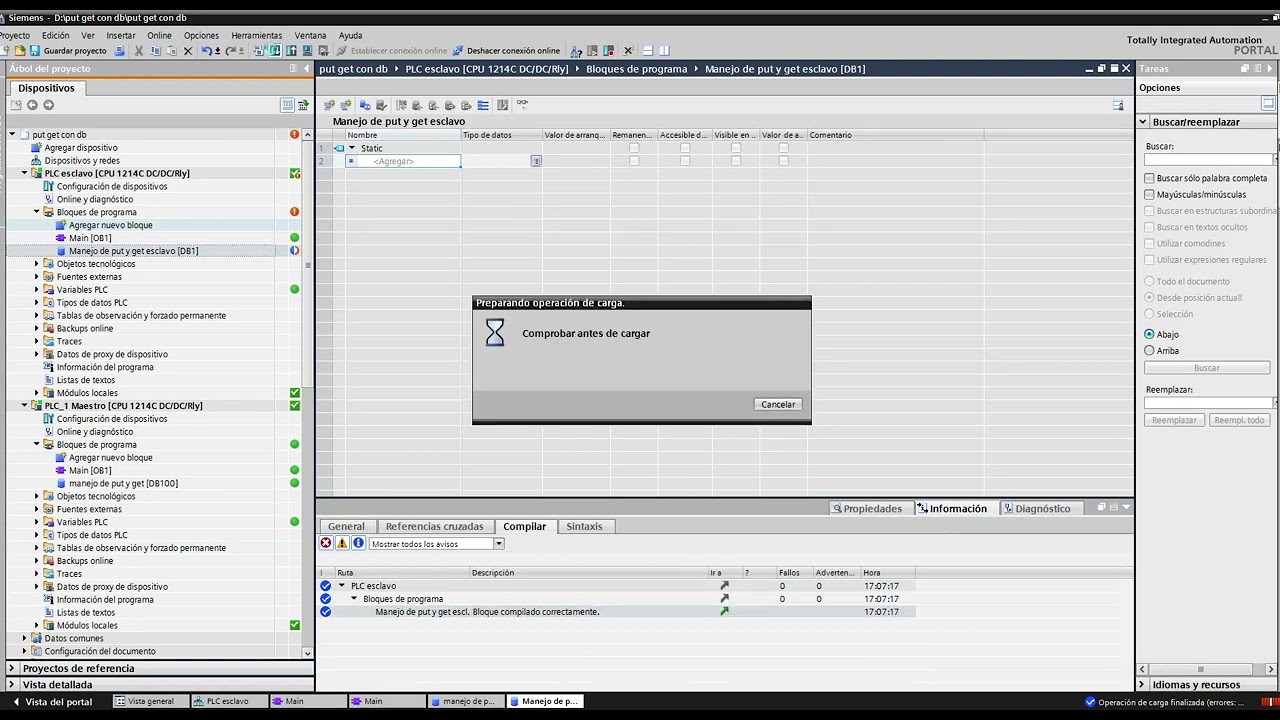1280x720 pixels.
Task: Enable Buscar sólo palabra completa
Action: (x=1149, y=178)
